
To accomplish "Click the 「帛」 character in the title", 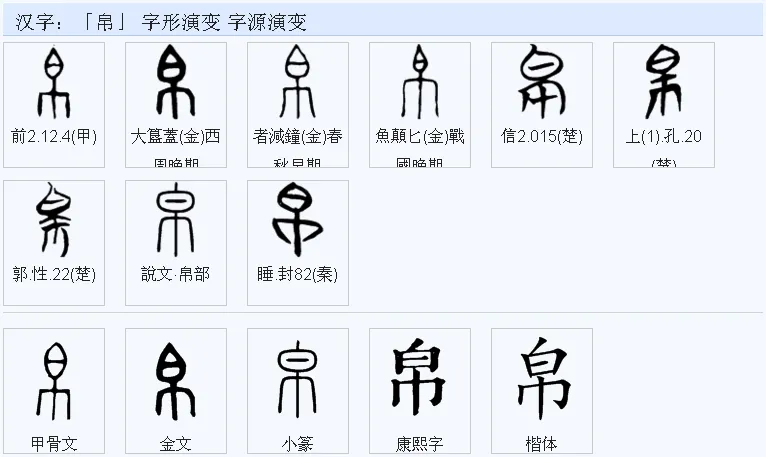I will tap(105, 22).
